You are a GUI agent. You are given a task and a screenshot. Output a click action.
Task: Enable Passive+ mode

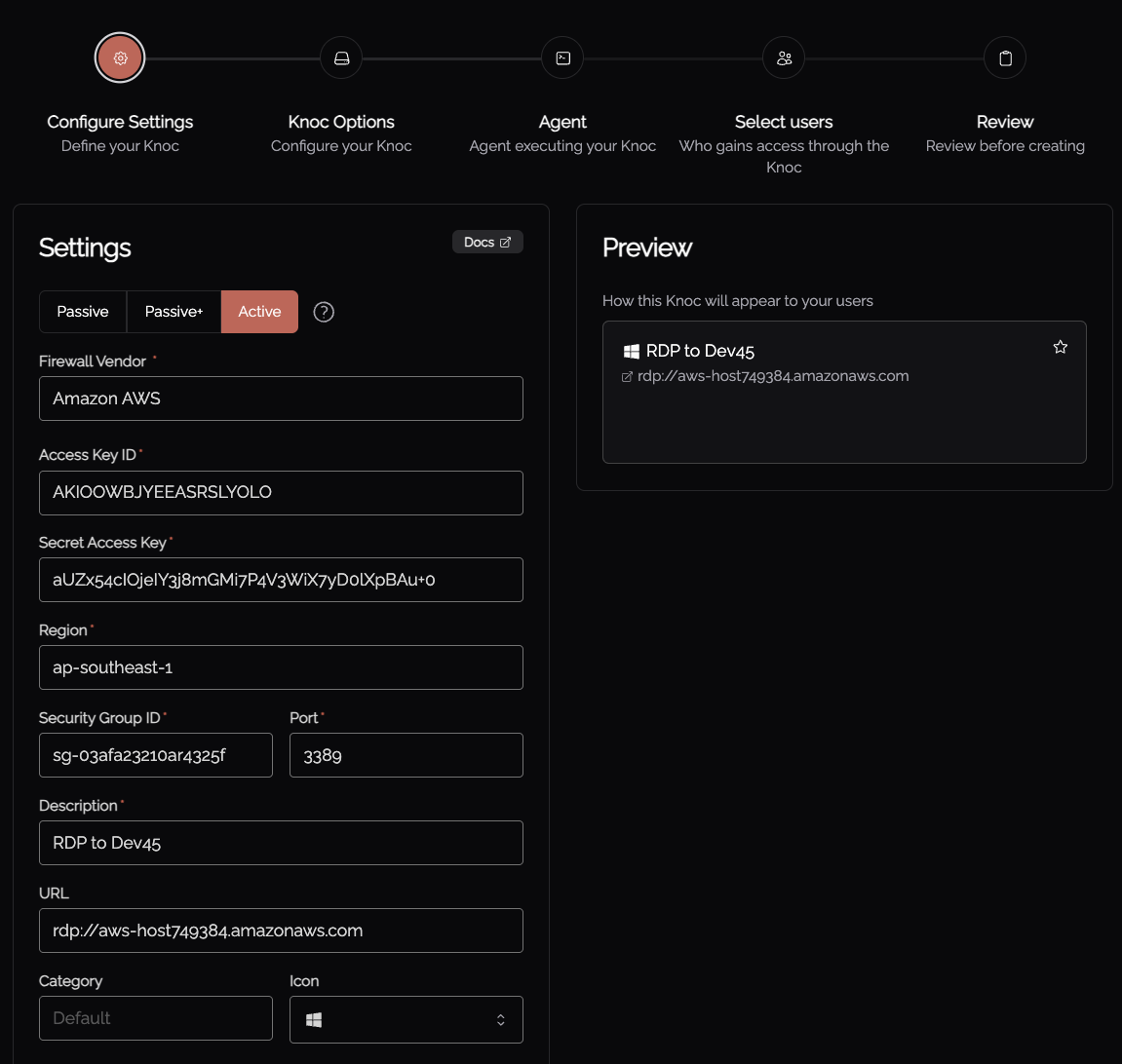tap(174, 312)
